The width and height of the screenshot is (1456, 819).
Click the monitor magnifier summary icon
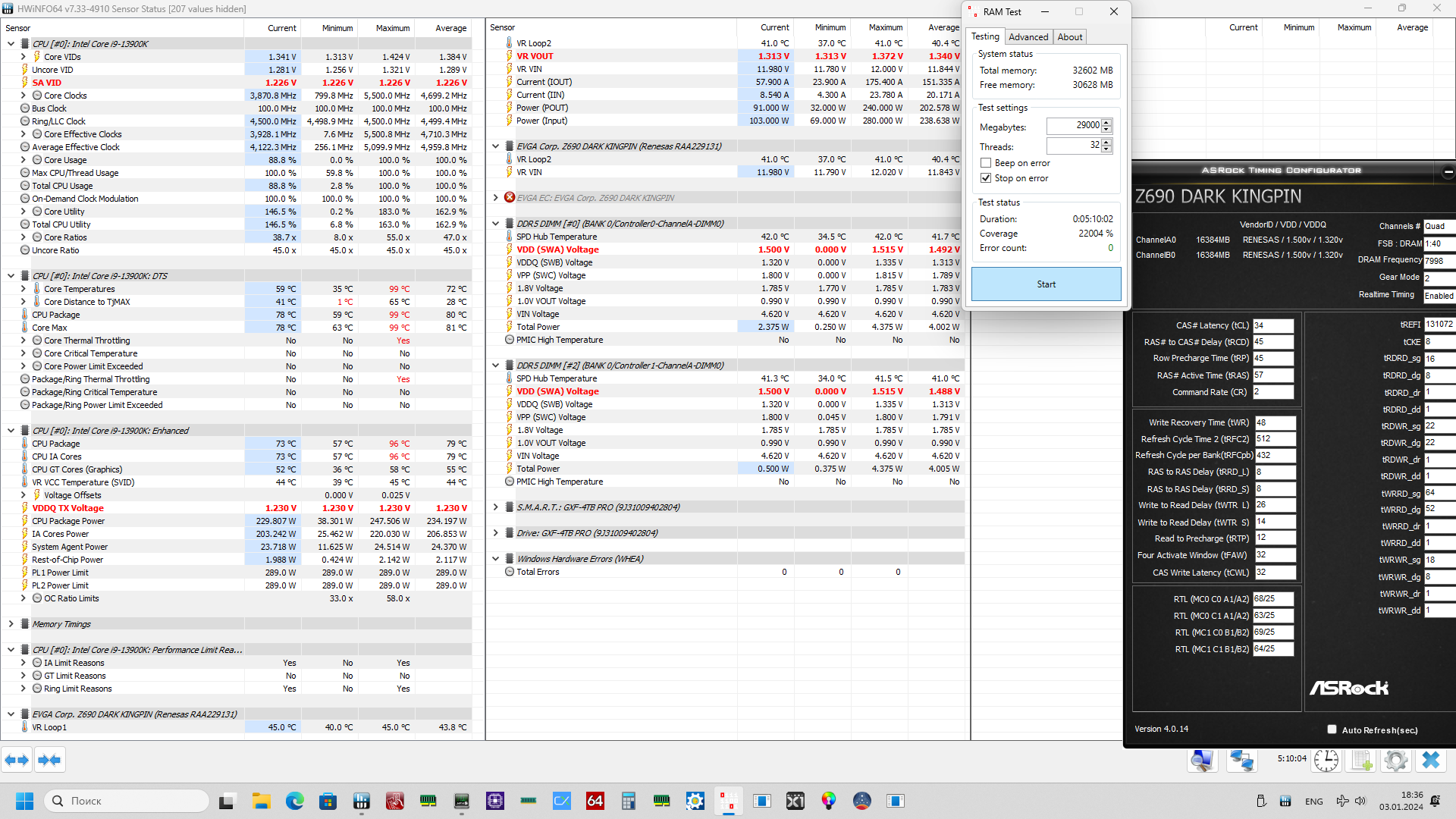pyautogui.click(x=1202, y=760)
